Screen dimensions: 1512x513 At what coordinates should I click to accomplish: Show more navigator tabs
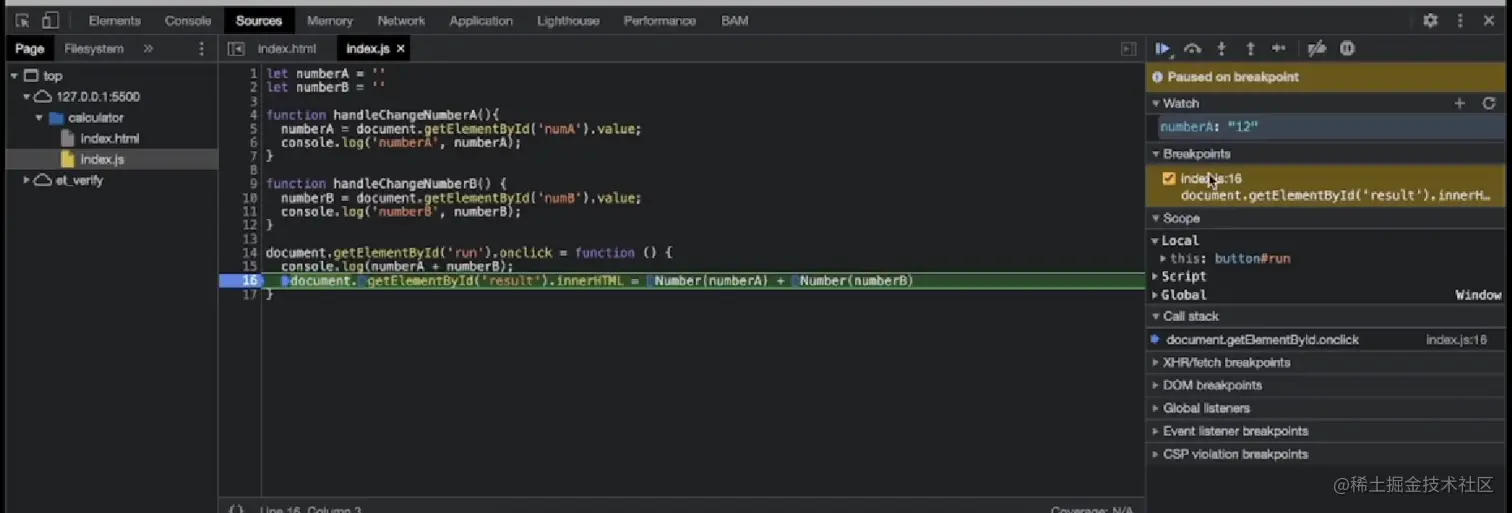148,48
